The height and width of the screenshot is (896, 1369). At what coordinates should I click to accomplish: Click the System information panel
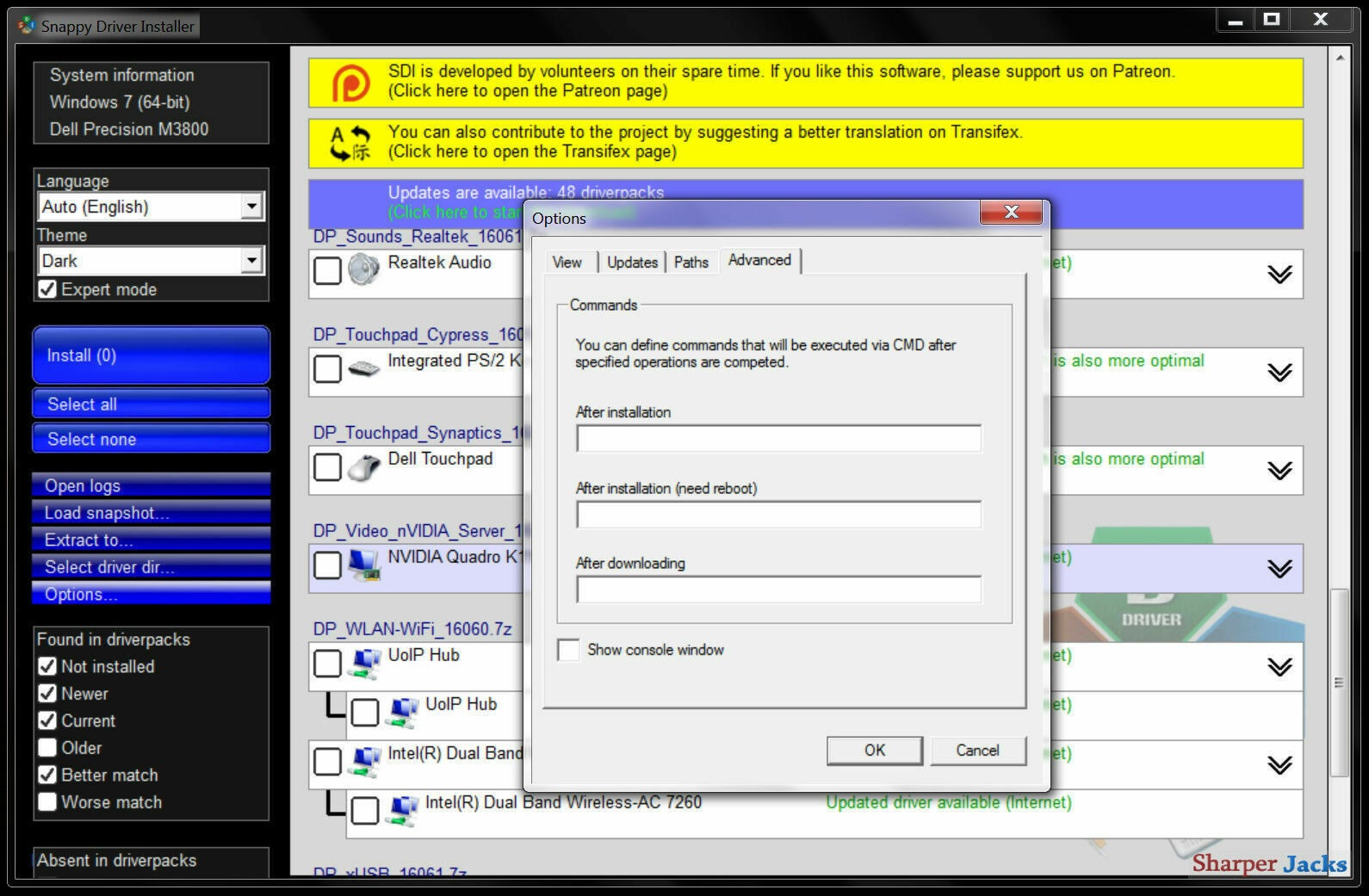tap(152, 102)
